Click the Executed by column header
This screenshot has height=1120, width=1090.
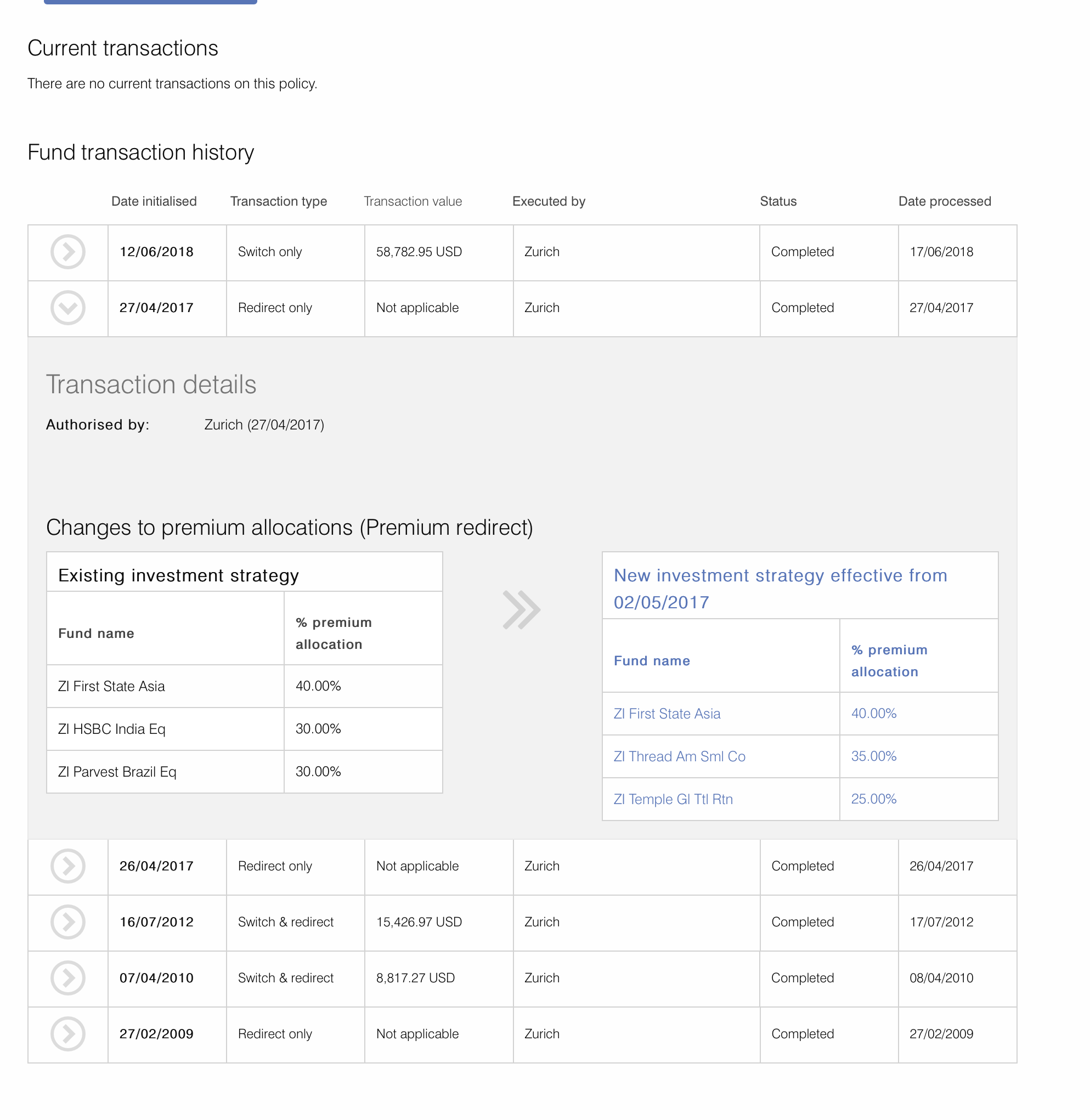click(x=549, y=201)
